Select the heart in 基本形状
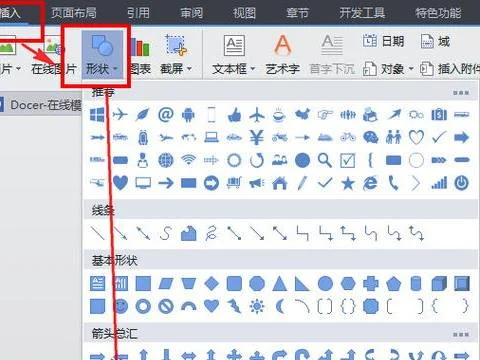This screenshot has width=480, height=360. (x=211, y=306)
